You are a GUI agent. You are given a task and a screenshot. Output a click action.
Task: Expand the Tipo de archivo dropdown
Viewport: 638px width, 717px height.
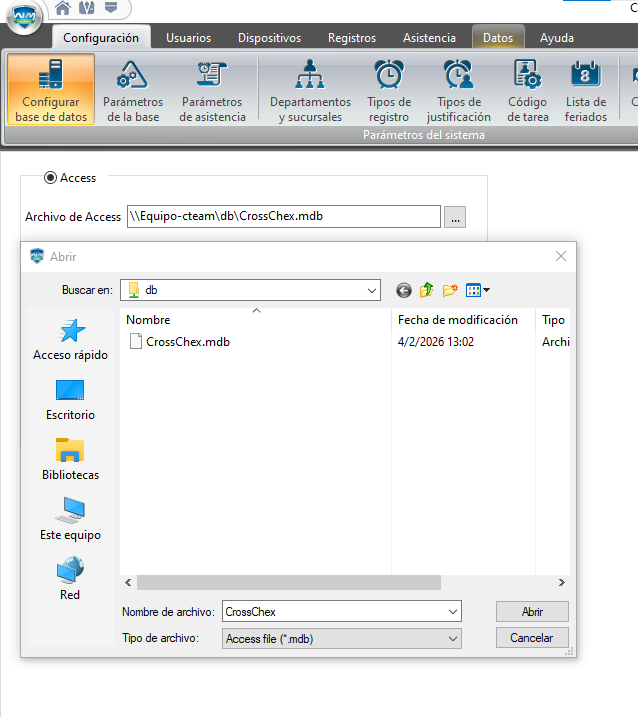[453, 639]
